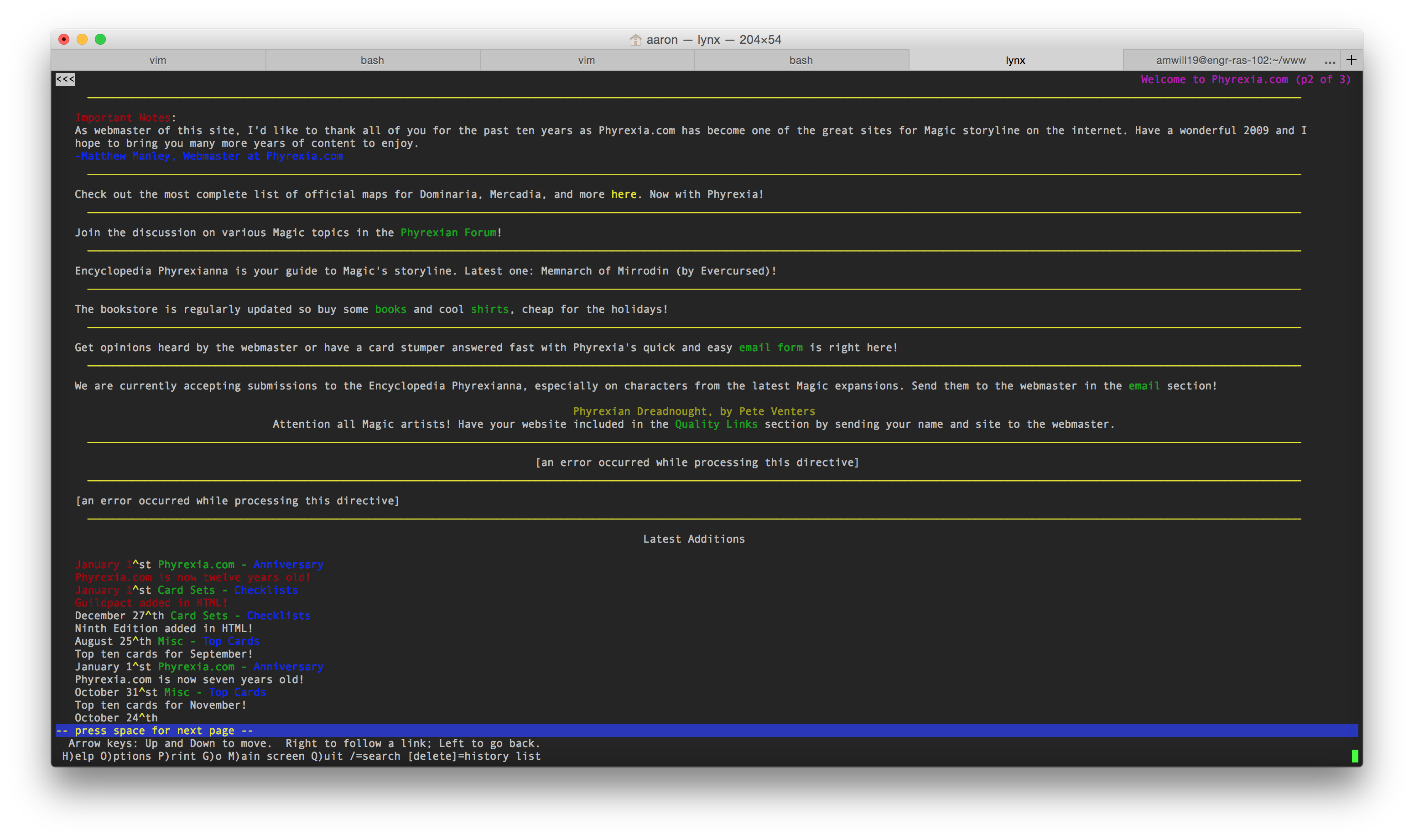Switch to the second bash tab
Screen dimensions: 1414x840
(801, 60)
